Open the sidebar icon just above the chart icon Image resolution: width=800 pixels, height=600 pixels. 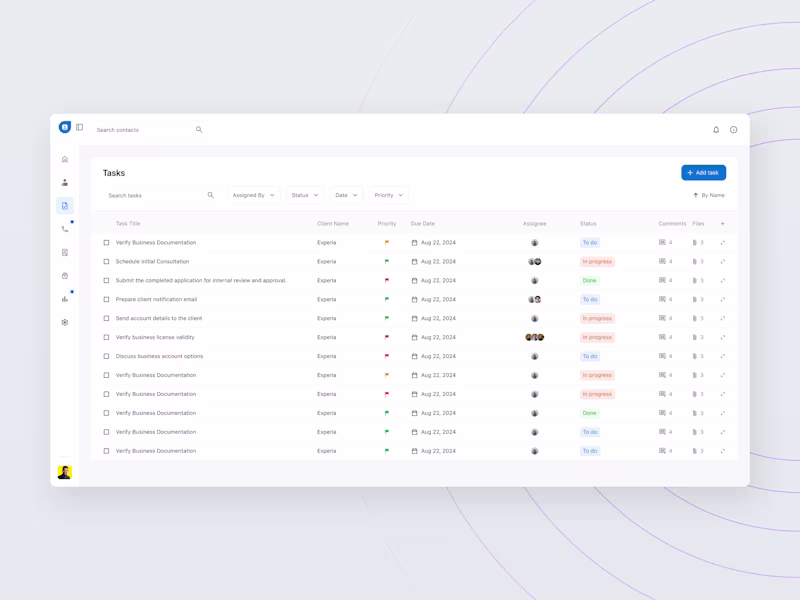tap(65, 276)
